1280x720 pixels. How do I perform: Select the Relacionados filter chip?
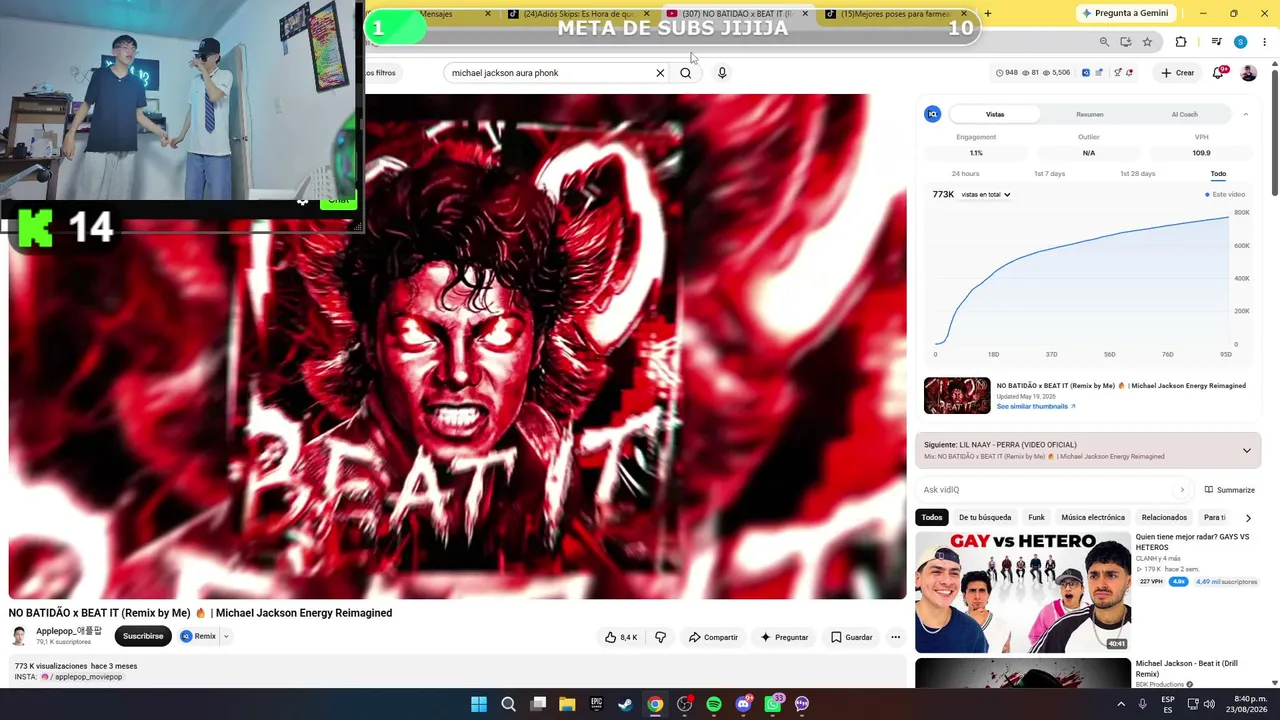pos(1164,518)
